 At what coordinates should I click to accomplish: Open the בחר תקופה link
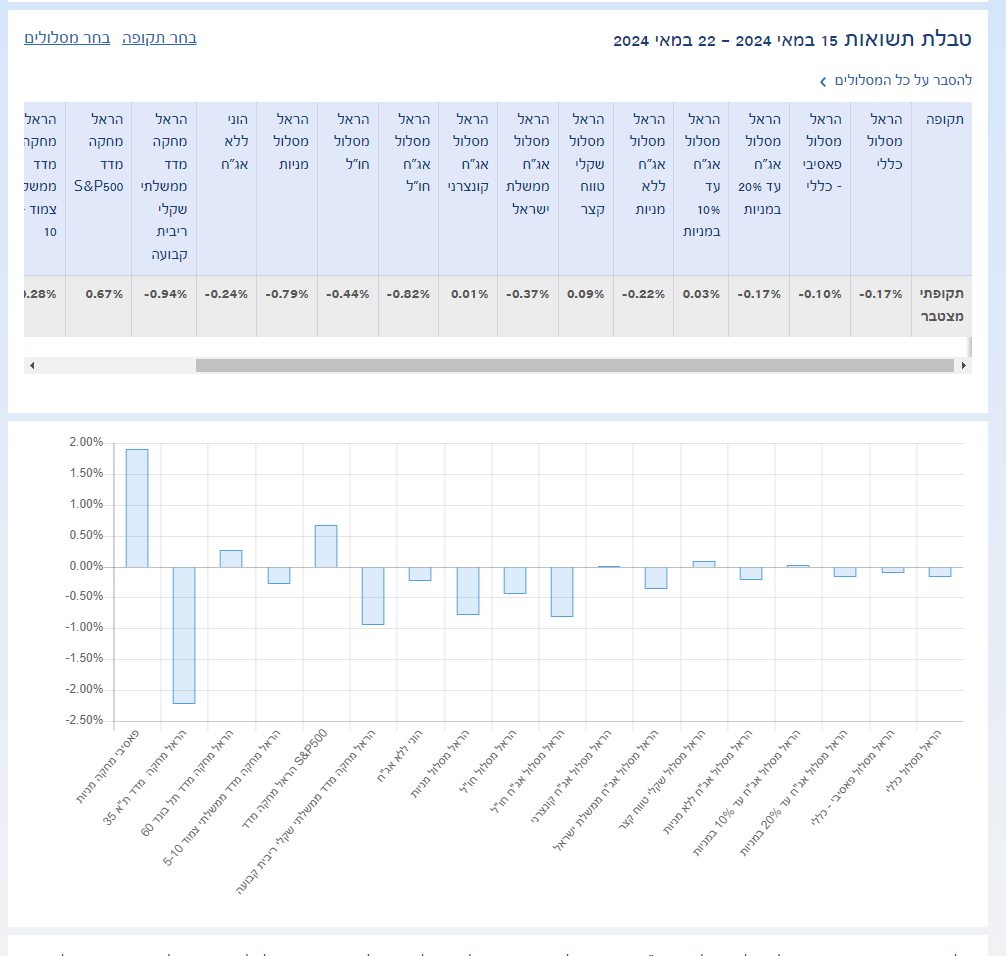click(159, 38)
